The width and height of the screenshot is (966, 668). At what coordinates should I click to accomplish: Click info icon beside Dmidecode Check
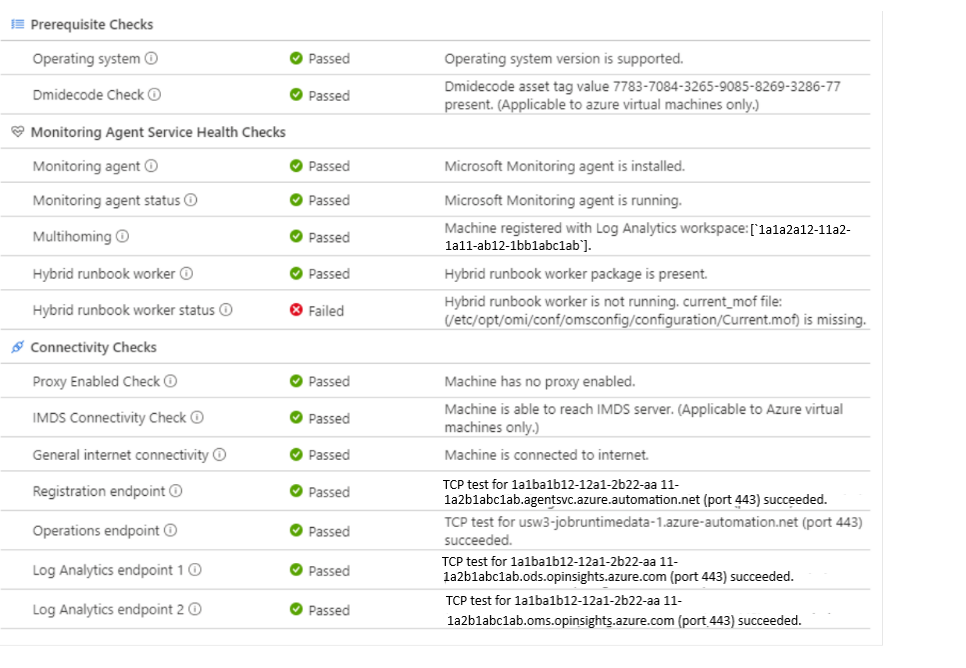tap(154, 95)
